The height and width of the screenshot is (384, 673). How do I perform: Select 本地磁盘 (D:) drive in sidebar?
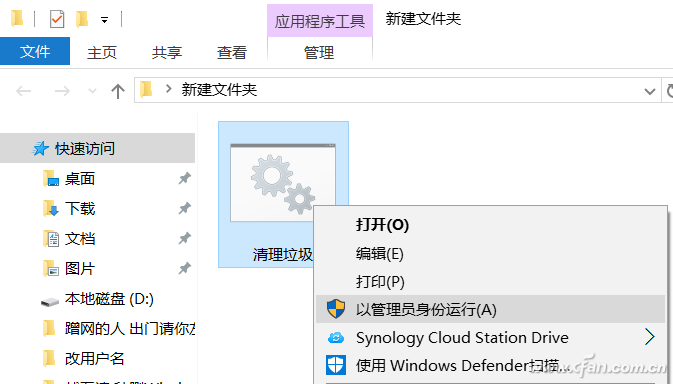coord(109,299)
